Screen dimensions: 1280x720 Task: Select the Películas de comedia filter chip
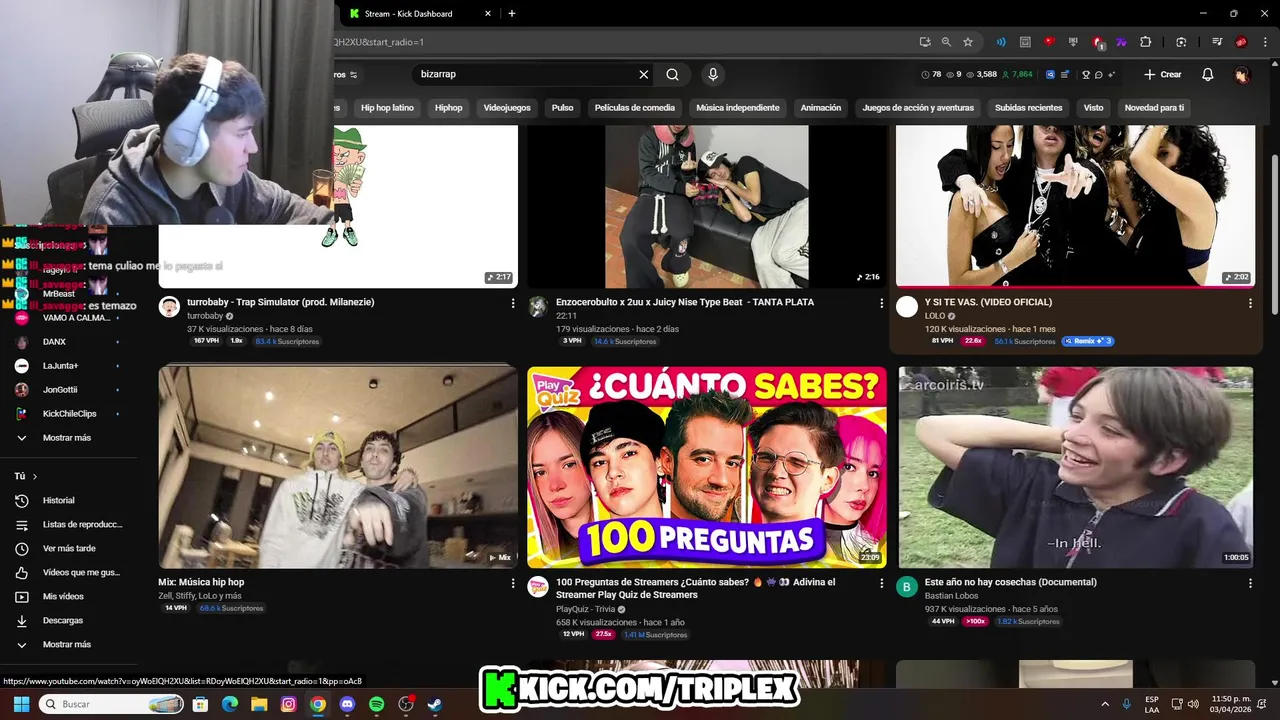coord(635,108)
